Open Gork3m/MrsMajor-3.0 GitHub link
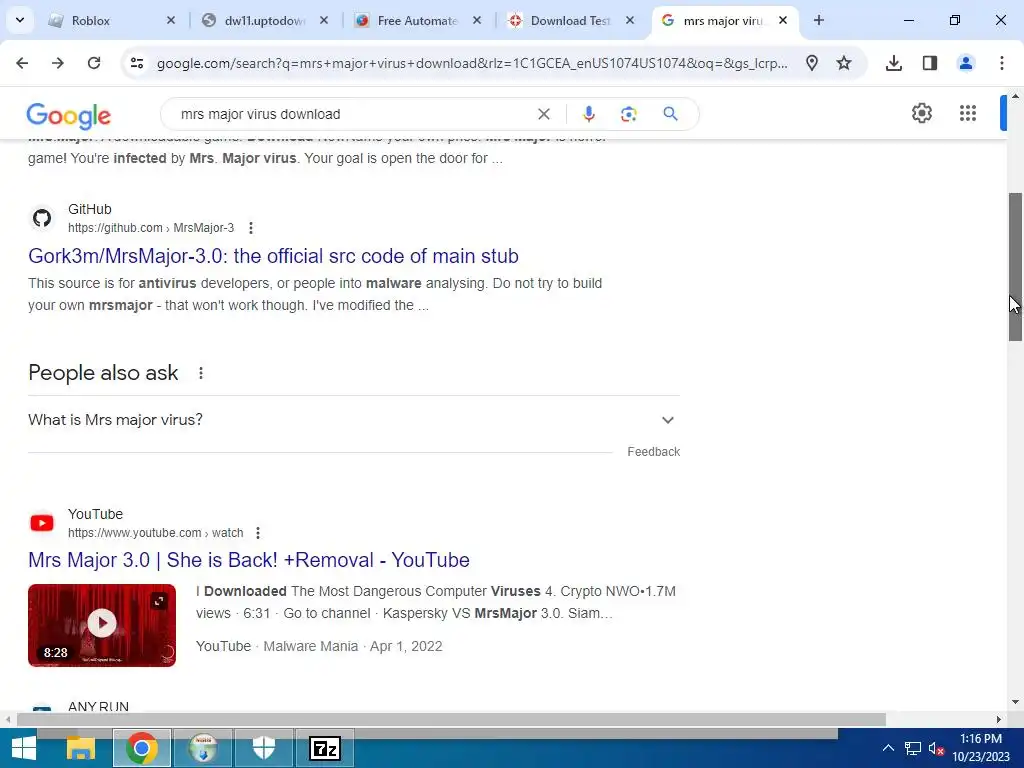This screenshot has width=1024, height=768. coord(273,256)
